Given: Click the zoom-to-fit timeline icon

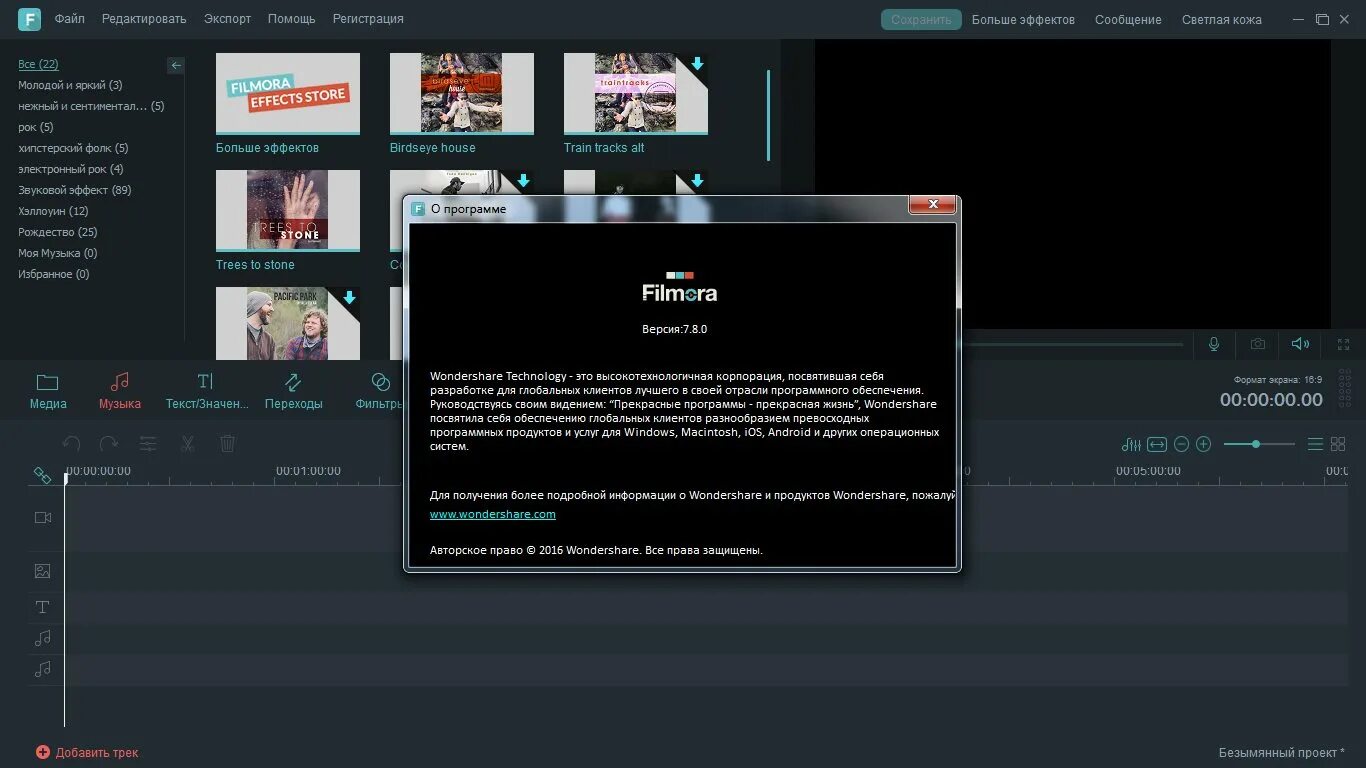Looking at the screenshot, I should point(1157,444).
